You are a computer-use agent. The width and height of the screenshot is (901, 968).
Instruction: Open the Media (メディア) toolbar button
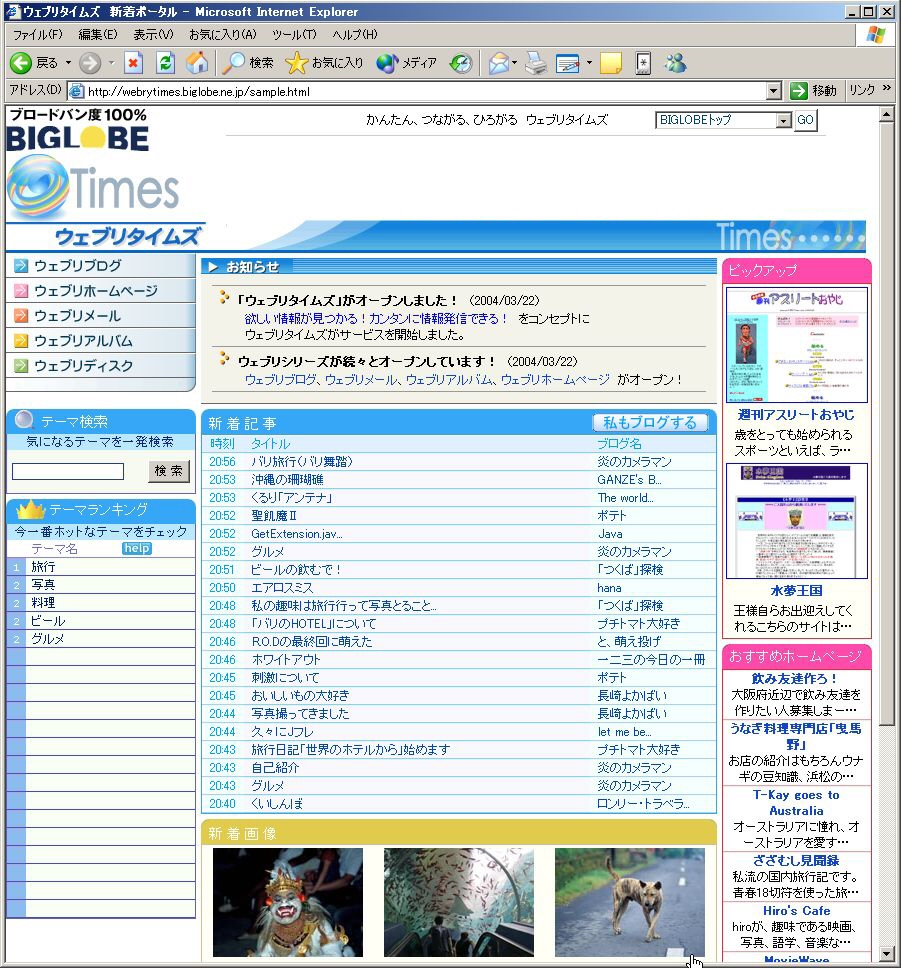pos(406,62)
